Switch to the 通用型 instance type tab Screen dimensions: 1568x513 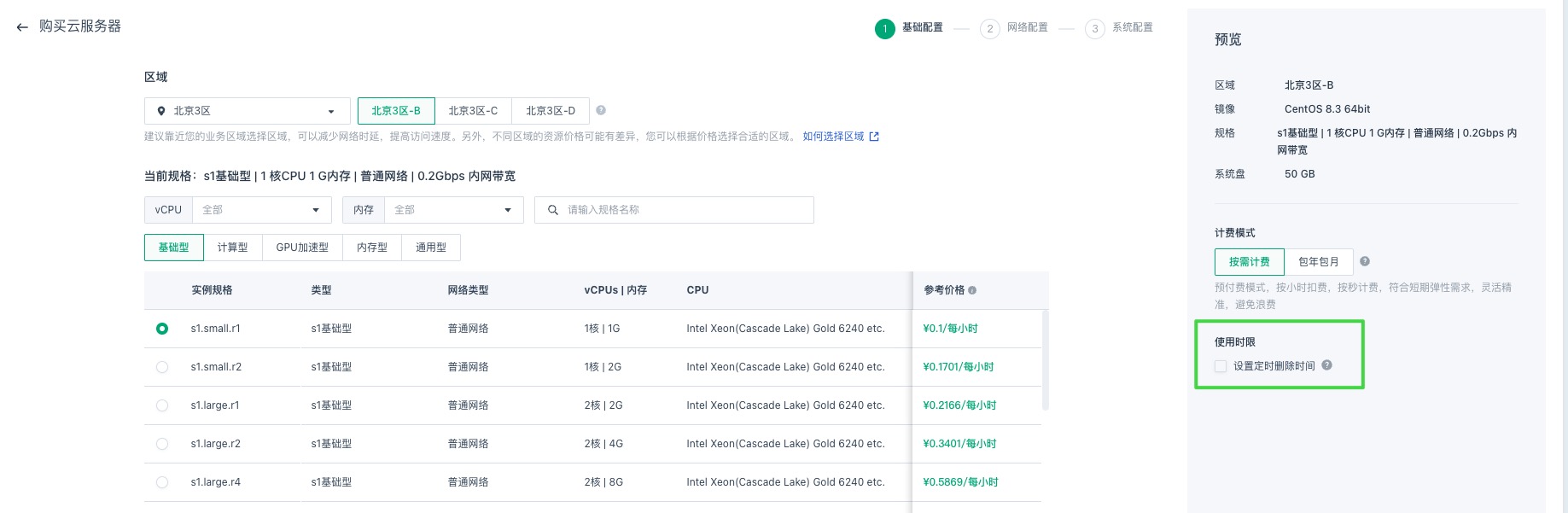pos(431,248)
